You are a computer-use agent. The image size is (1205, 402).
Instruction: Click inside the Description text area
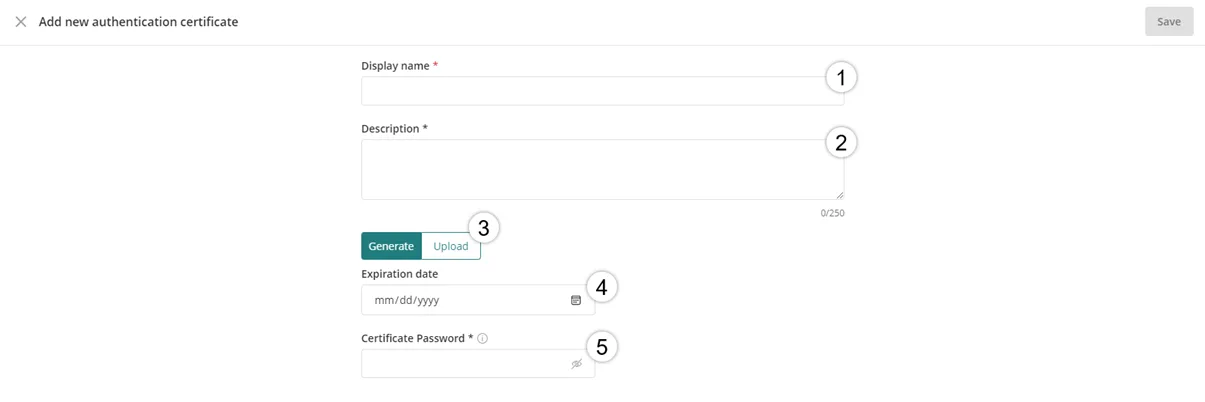point(602,169)
